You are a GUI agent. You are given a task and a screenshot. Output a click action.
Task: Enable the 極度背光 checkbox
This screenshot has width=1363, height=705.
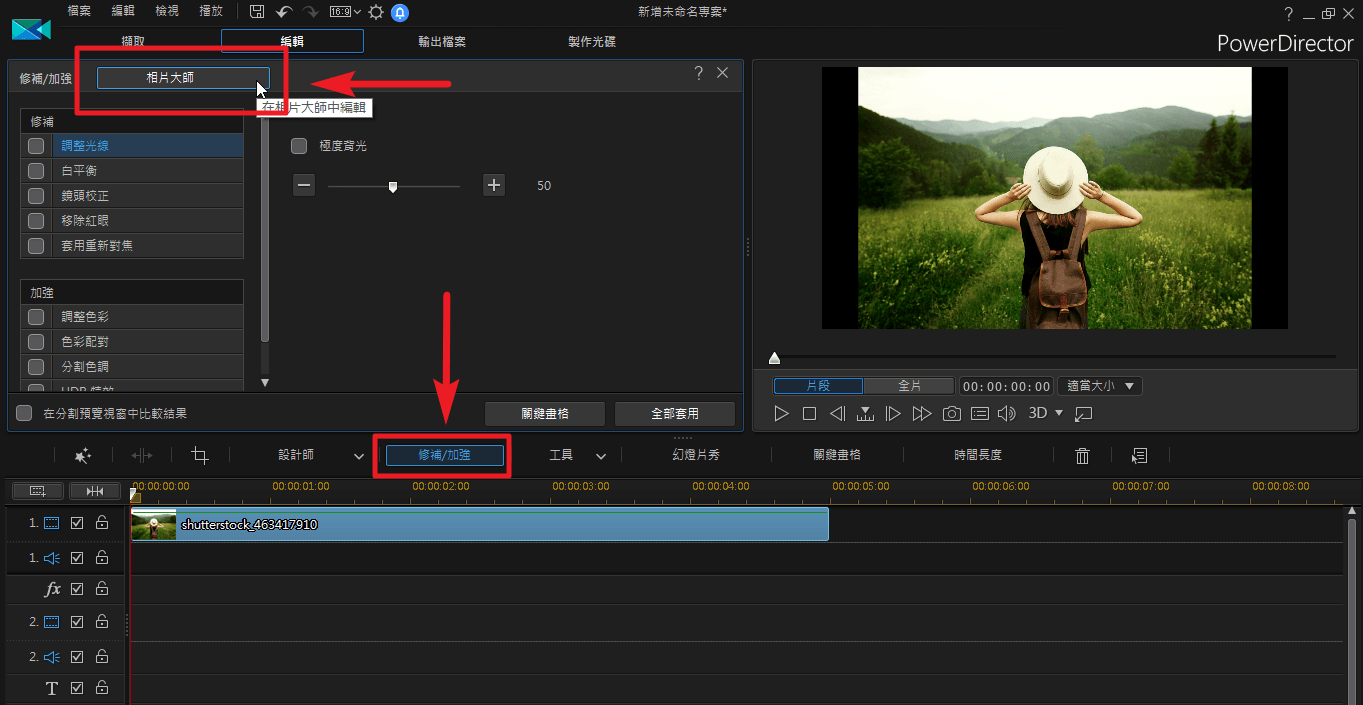(x=298, y=146)
